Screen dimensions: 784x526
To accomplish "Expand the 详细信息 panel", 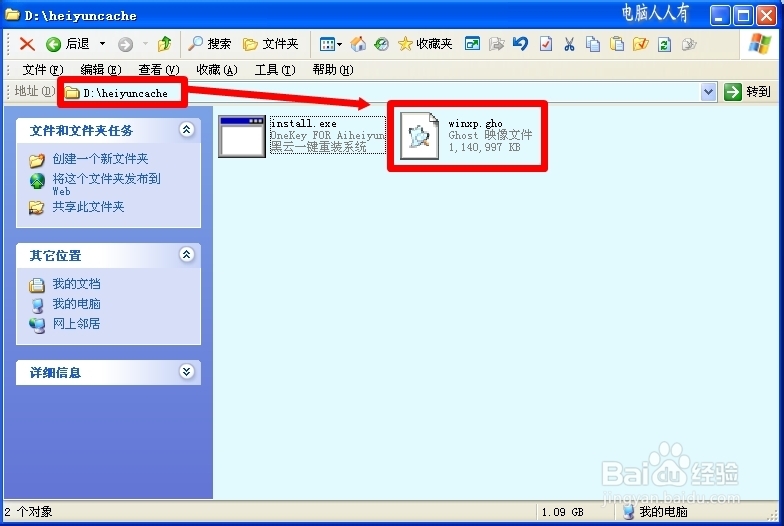I will [186, 372].
